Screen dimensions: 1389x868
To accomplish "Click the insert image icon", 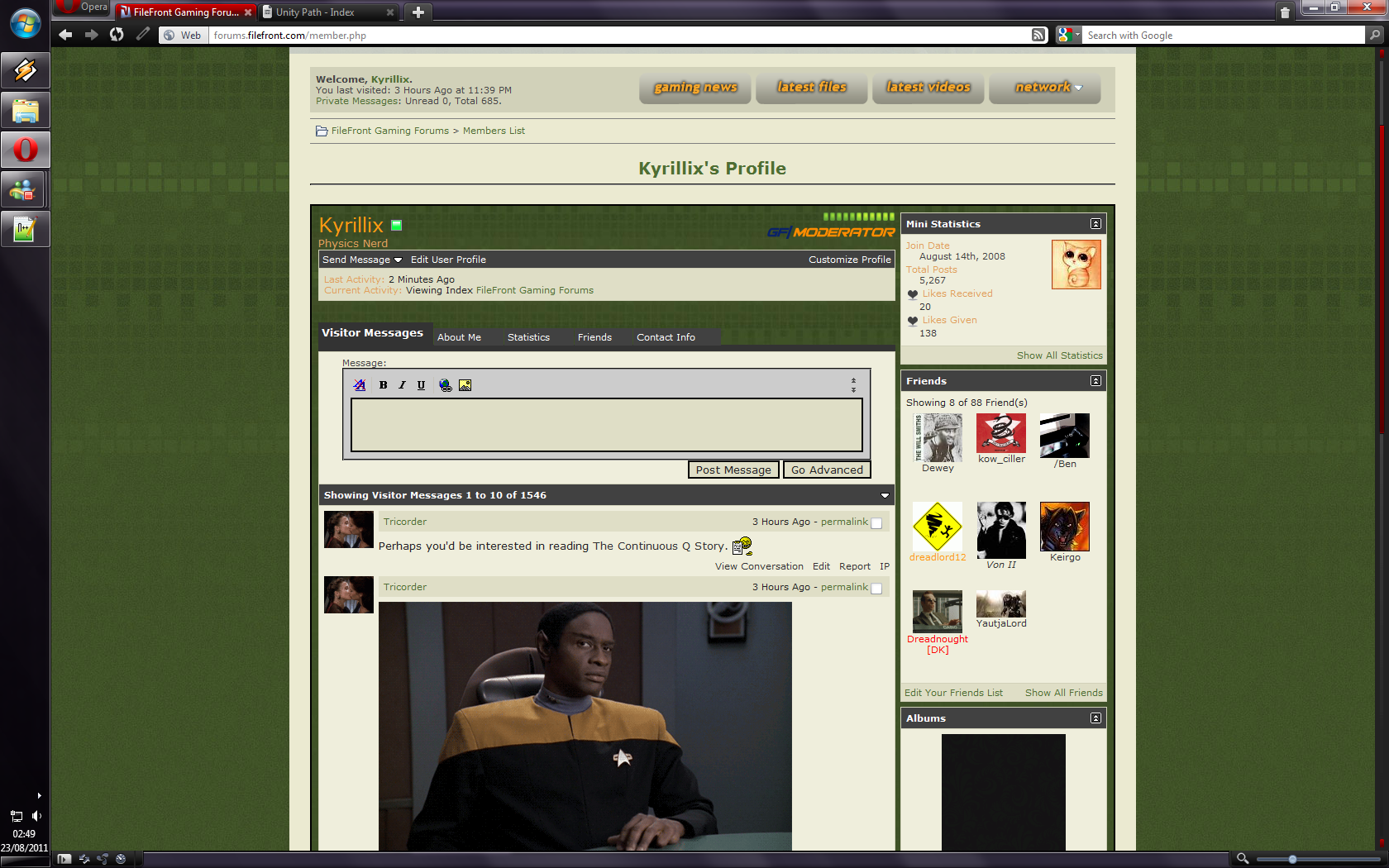I will pyautogui.click(x=465, y=385).
